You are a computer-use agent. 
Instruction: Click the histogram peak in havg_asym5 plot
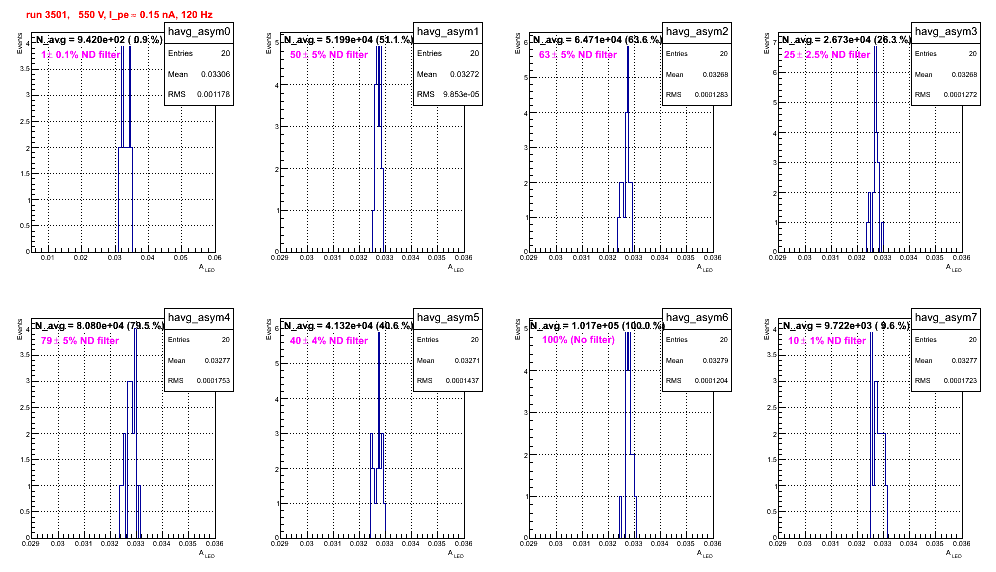coord(379,334)
